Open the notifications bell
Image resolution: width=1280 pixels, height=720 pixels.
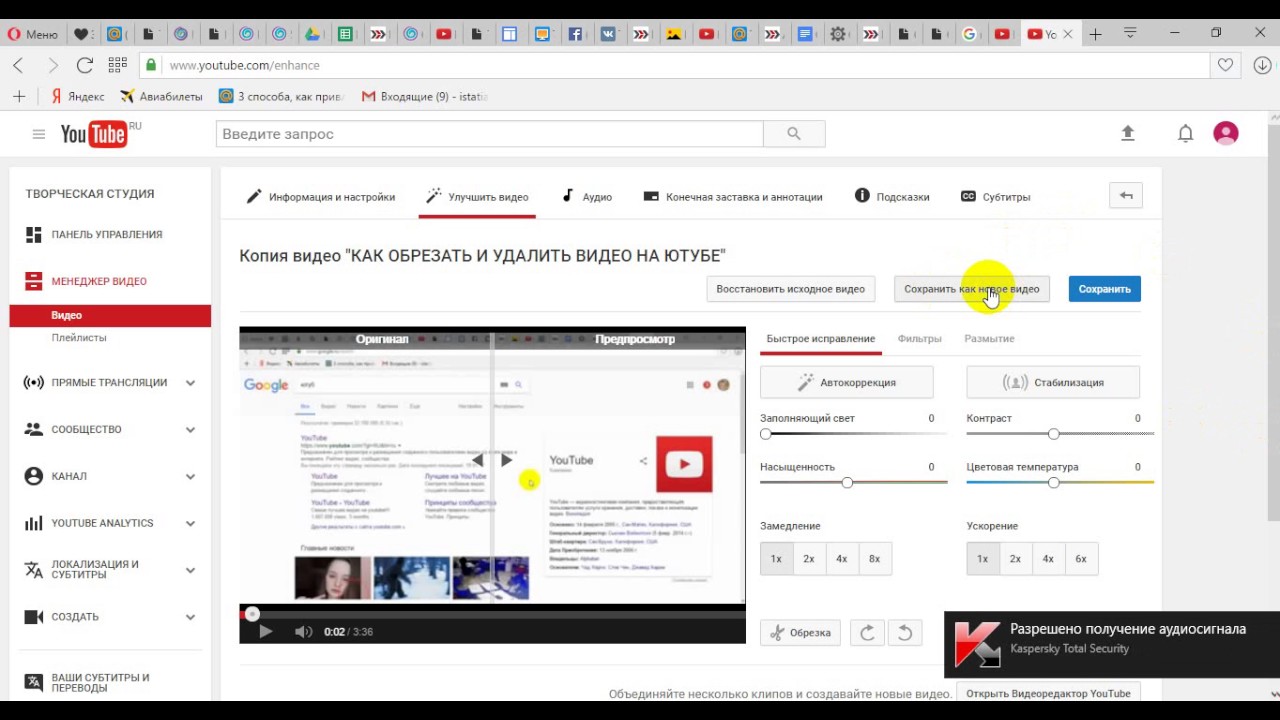[1185, 133]
